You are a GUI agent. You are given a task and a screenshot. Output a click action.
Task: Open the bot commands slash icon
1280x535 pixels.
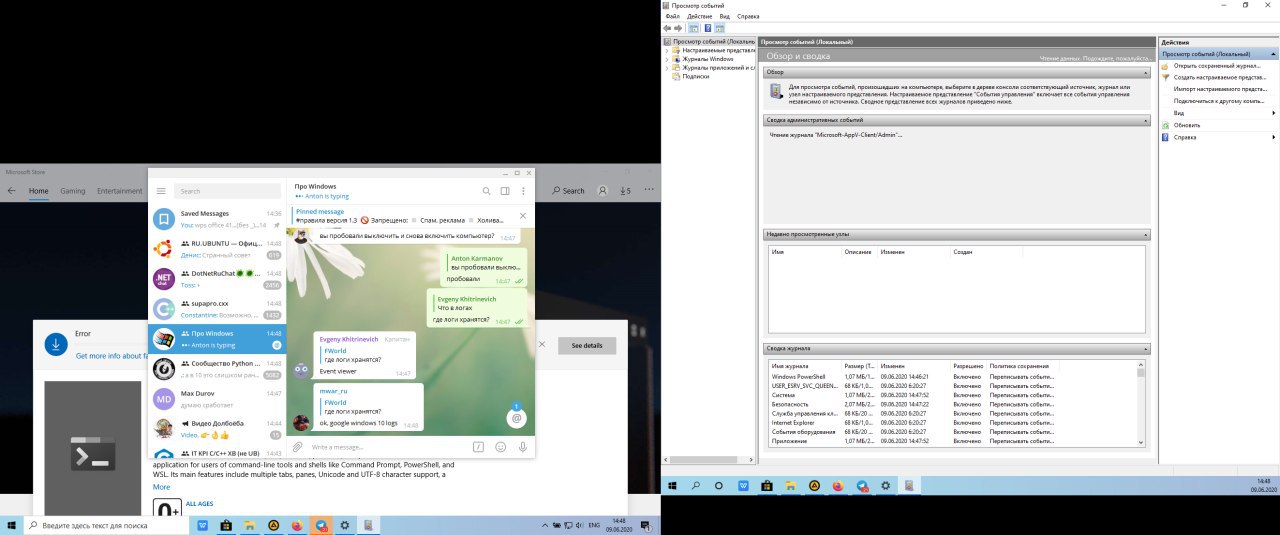point(479,447)
